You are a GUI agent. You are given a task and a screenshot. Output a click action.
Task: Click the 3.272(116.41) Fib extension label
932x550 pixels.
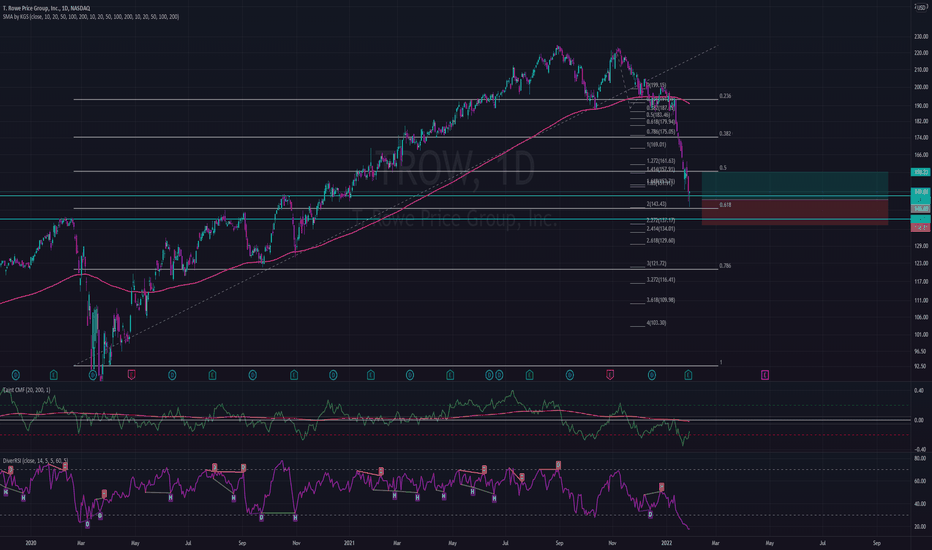pos(660,279)
